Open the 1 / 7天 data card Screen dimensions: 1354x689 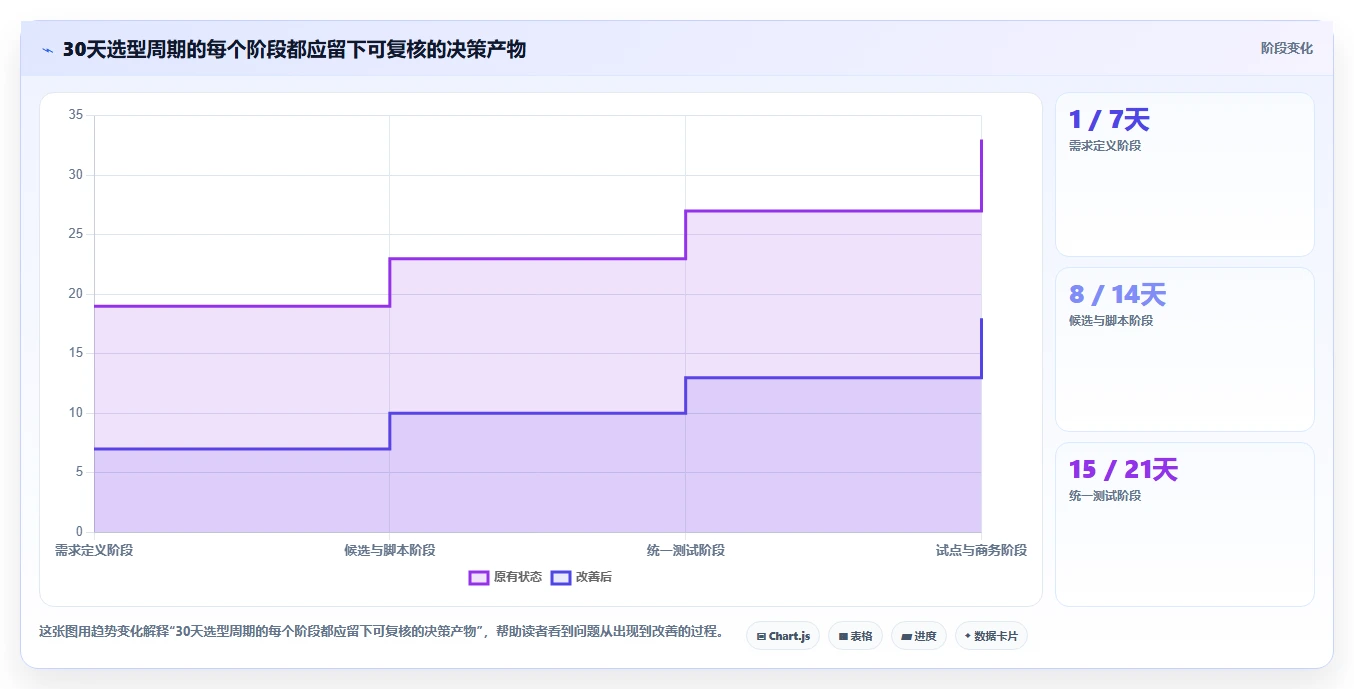[x=1185, y=175]
